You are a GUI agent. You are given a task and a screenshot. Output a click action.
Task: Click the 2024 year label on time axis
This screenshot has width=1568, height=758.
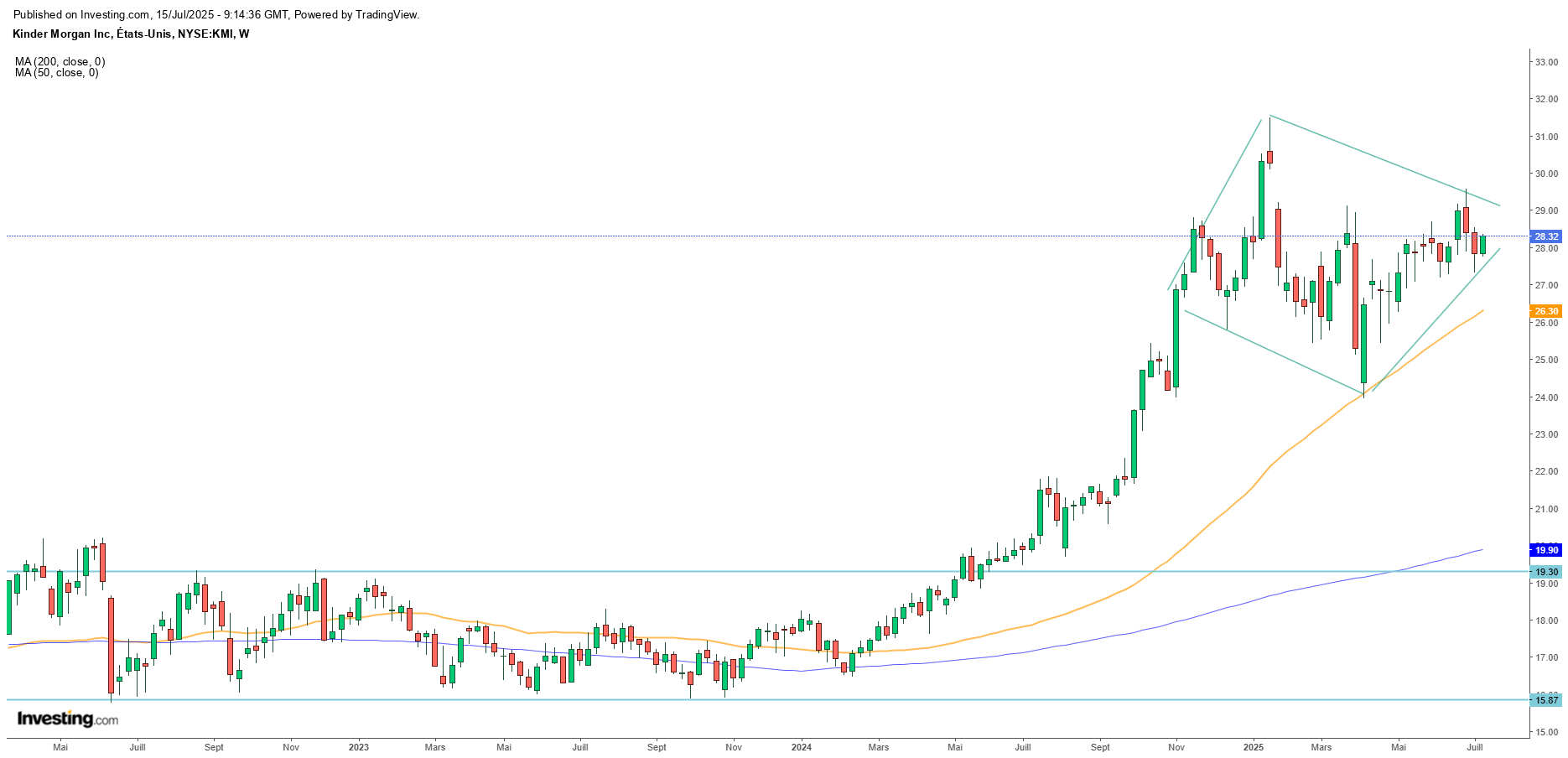(x=802, y=747)
